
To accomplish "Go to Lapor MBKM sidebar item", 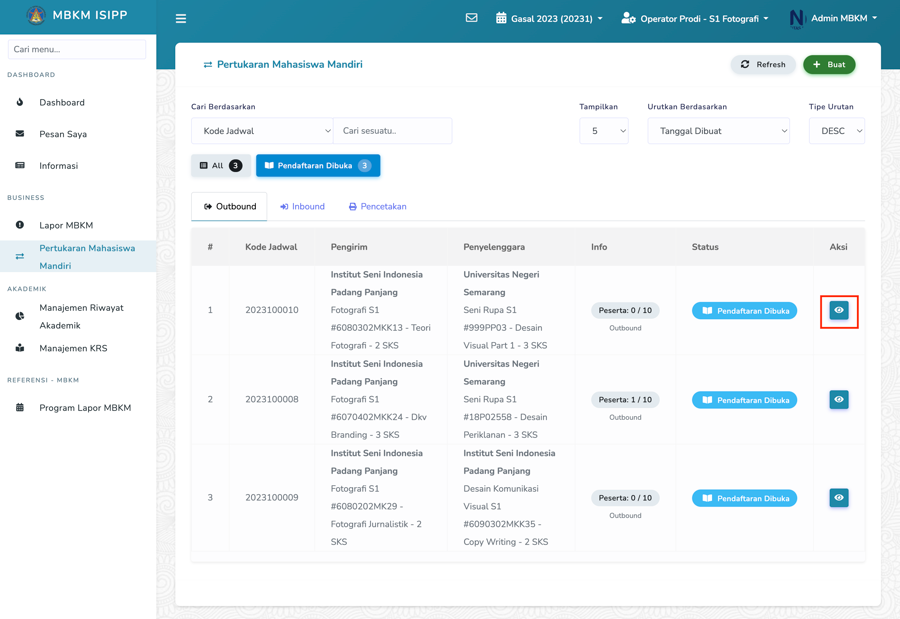I will [x=66, y=225].
